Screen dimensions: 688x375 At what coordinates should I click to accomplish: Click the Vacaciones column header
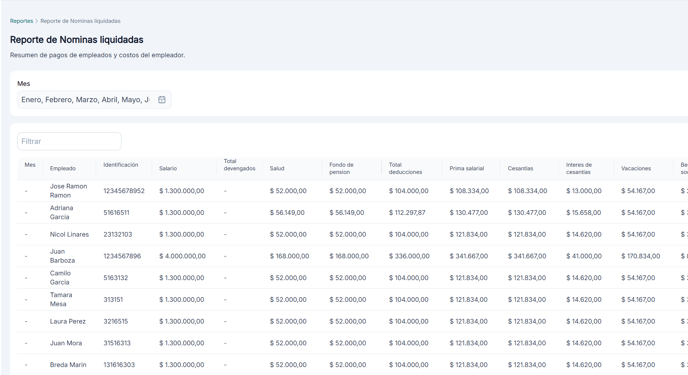pyautogui.click(x=636, y=168)
